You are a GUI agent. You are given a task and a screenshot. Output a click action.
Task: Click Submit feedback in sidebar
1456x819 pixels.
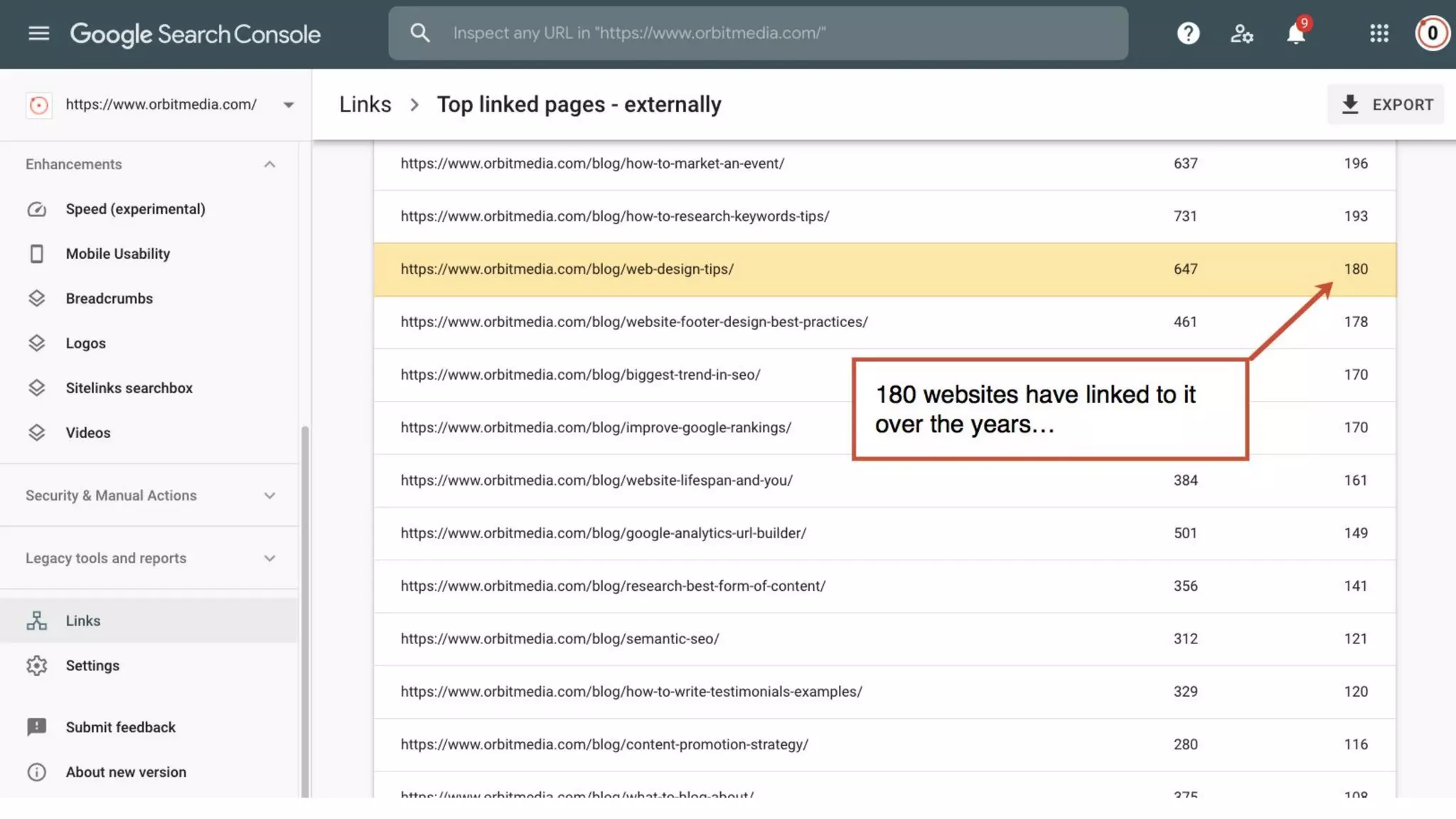(x=120, y=727)
